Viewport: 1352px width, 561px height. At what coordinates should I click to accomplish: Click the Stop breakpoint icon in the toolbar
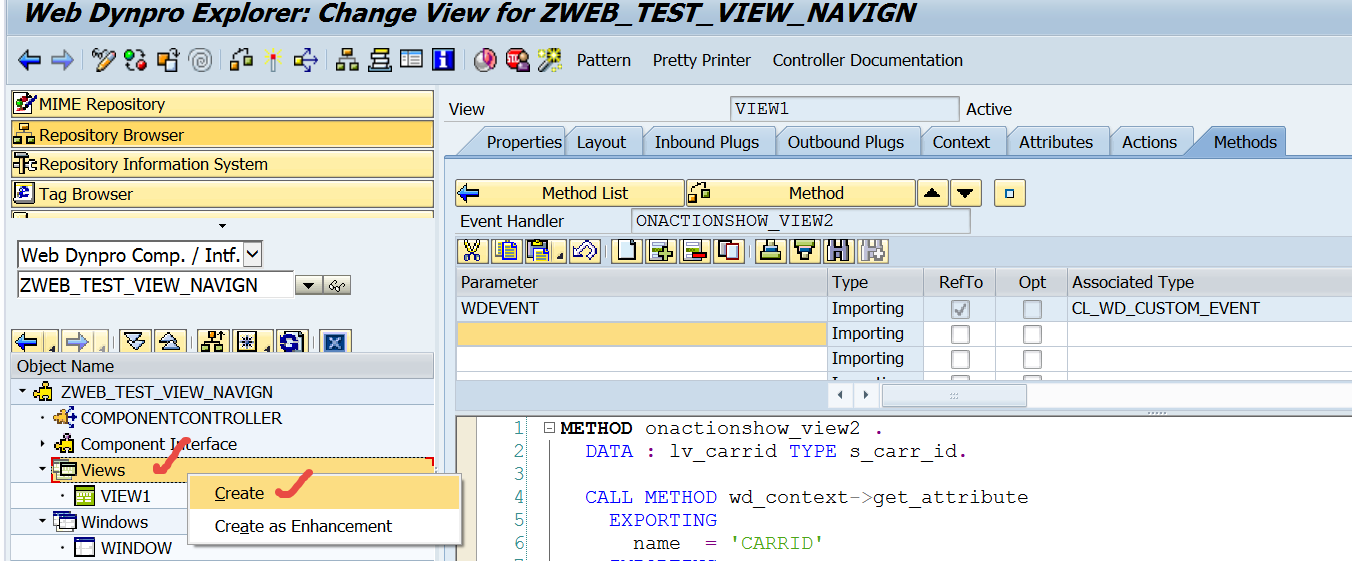tap(517, 60)
